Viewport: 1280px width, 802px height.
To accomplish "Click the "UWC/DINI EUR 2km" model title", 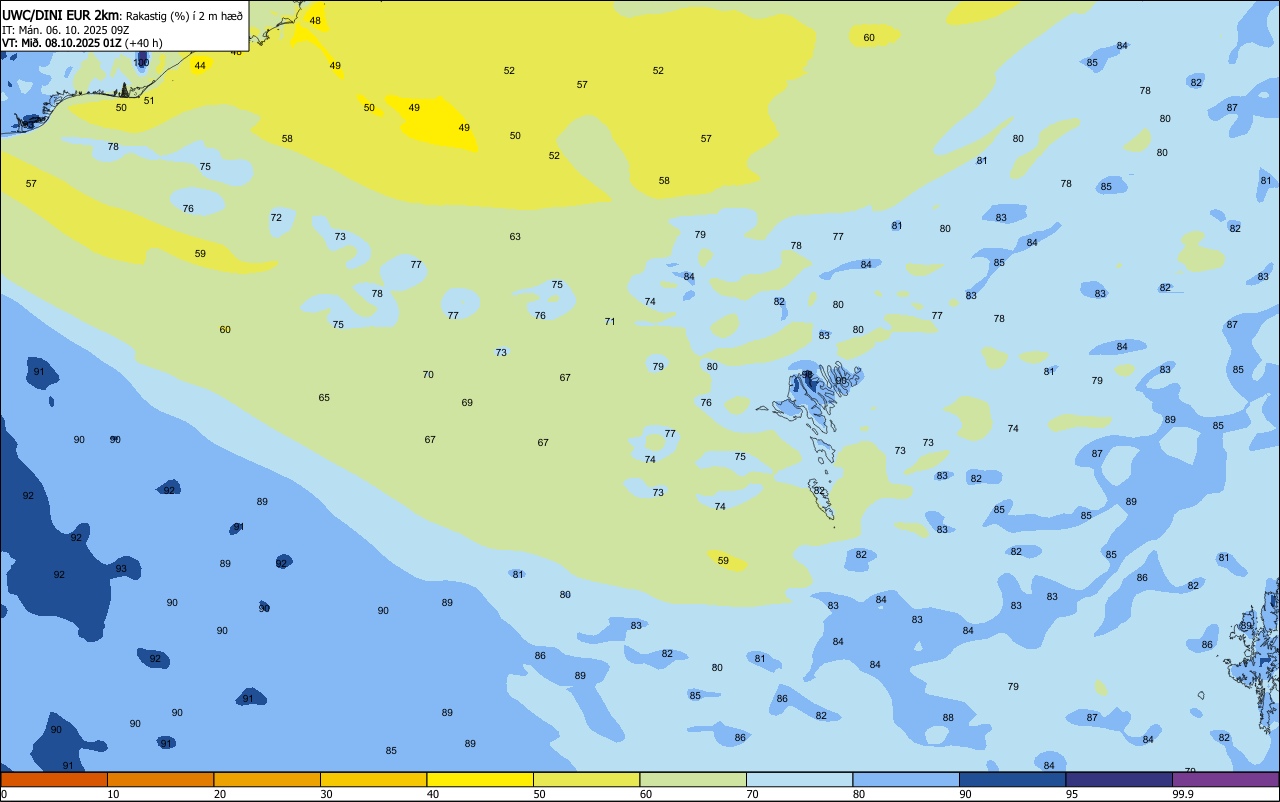I will tap(62, 14).
